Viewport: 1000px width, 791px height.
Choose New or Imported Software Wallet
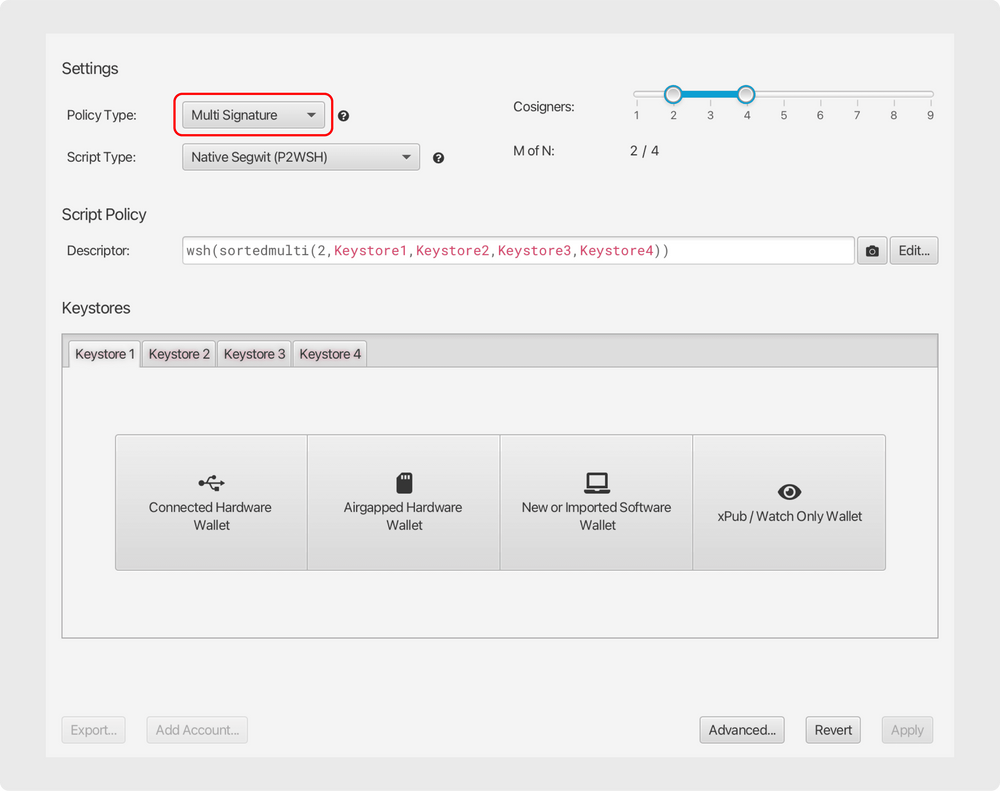point(596,502)
